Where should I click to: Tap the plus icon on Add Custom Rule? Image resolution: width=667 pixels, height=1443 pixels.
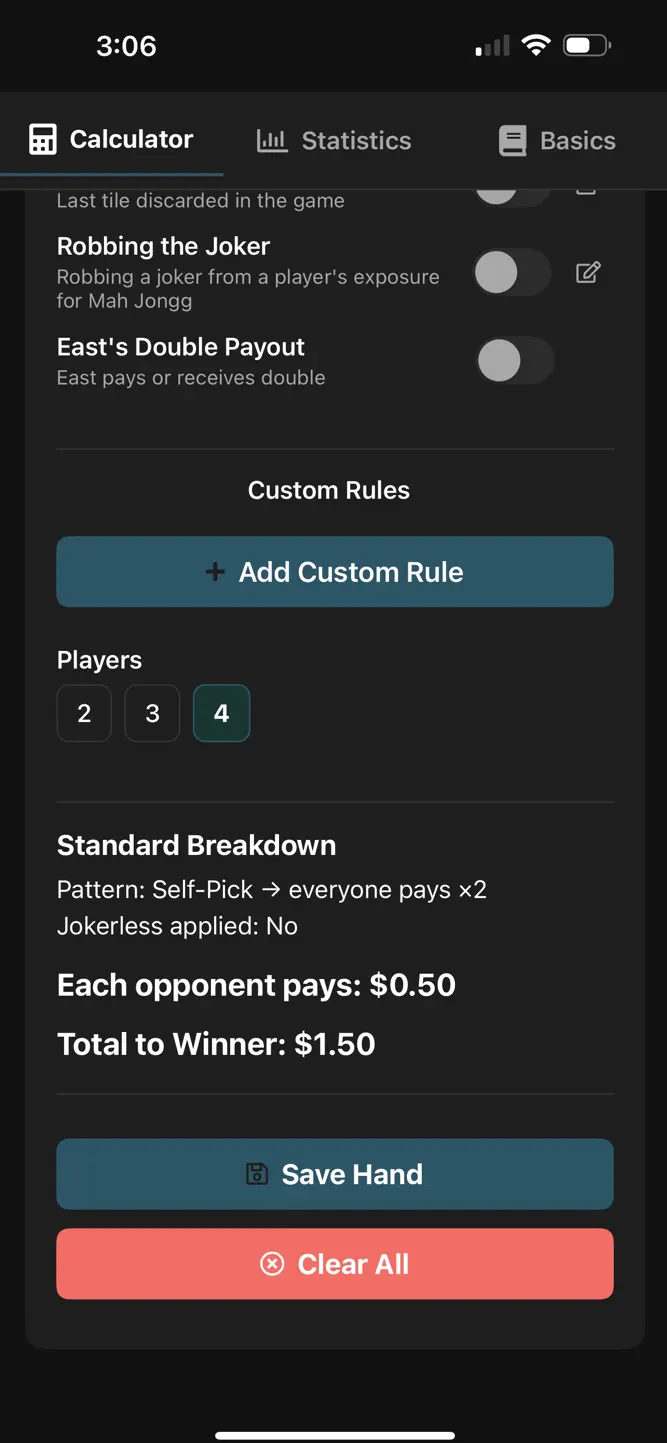click(215, 572)
